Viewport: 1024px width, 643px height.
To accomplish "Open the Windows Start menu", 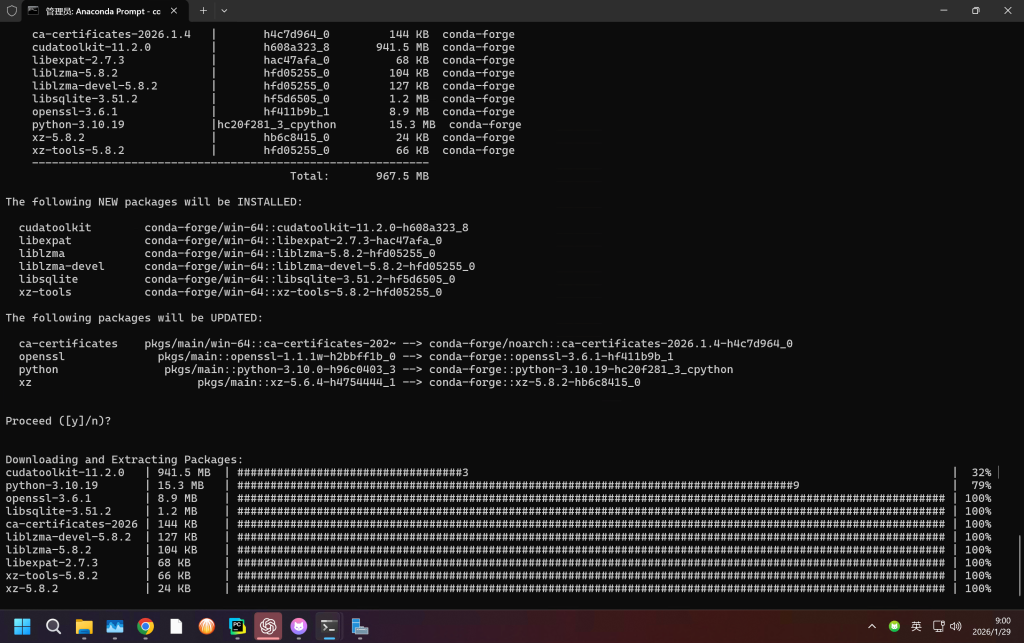I will tap(22, 627).
